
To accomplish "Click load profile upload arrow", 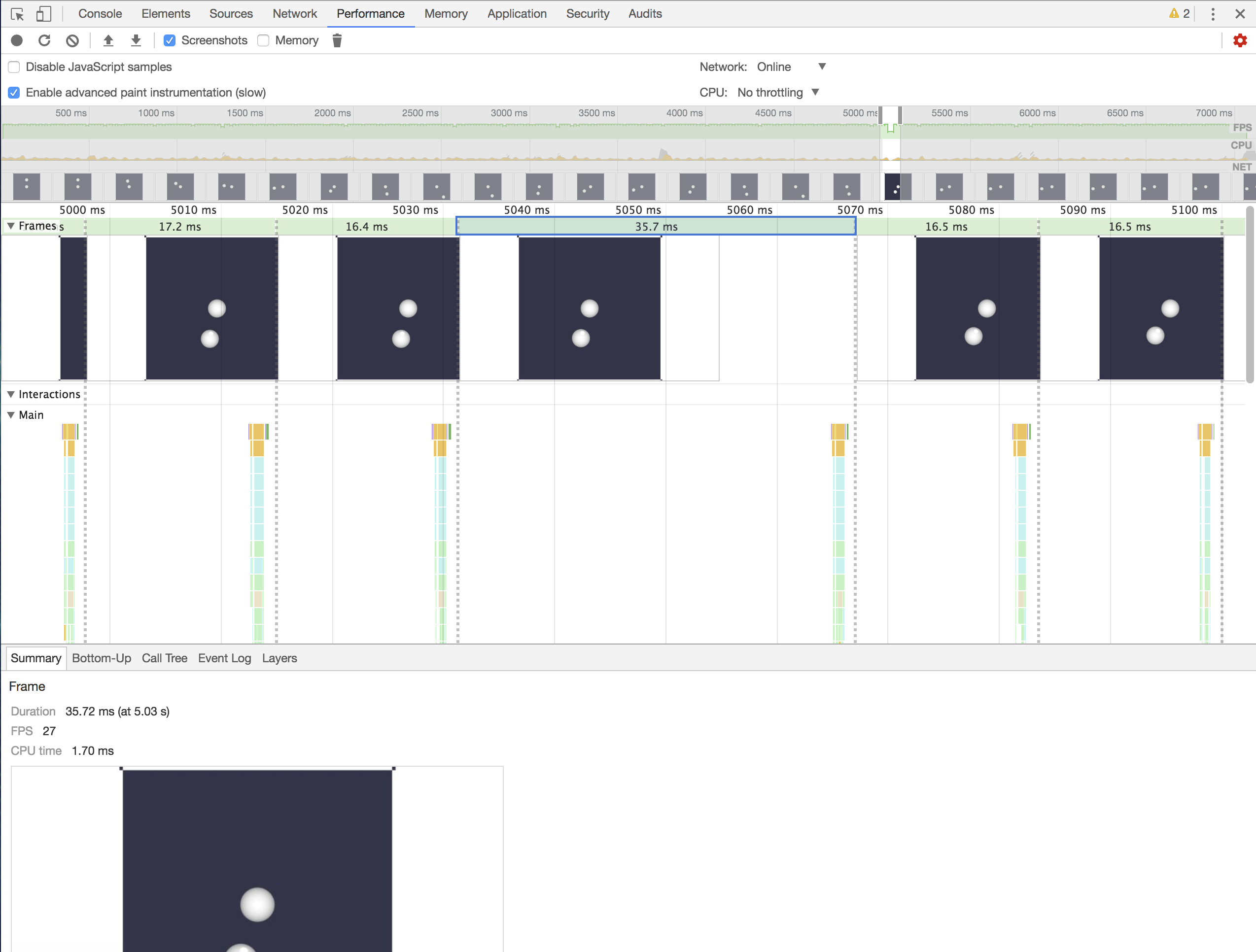I will [108, 40].
